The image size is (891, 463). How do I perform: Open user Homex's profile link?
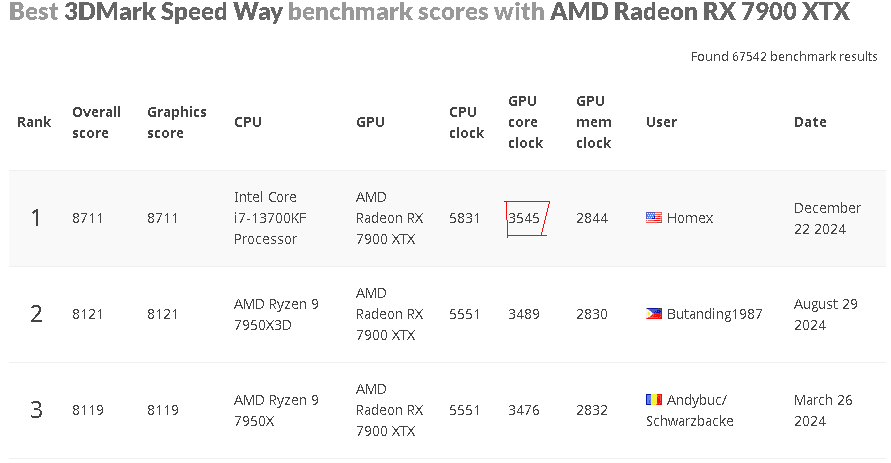(690, 218)
